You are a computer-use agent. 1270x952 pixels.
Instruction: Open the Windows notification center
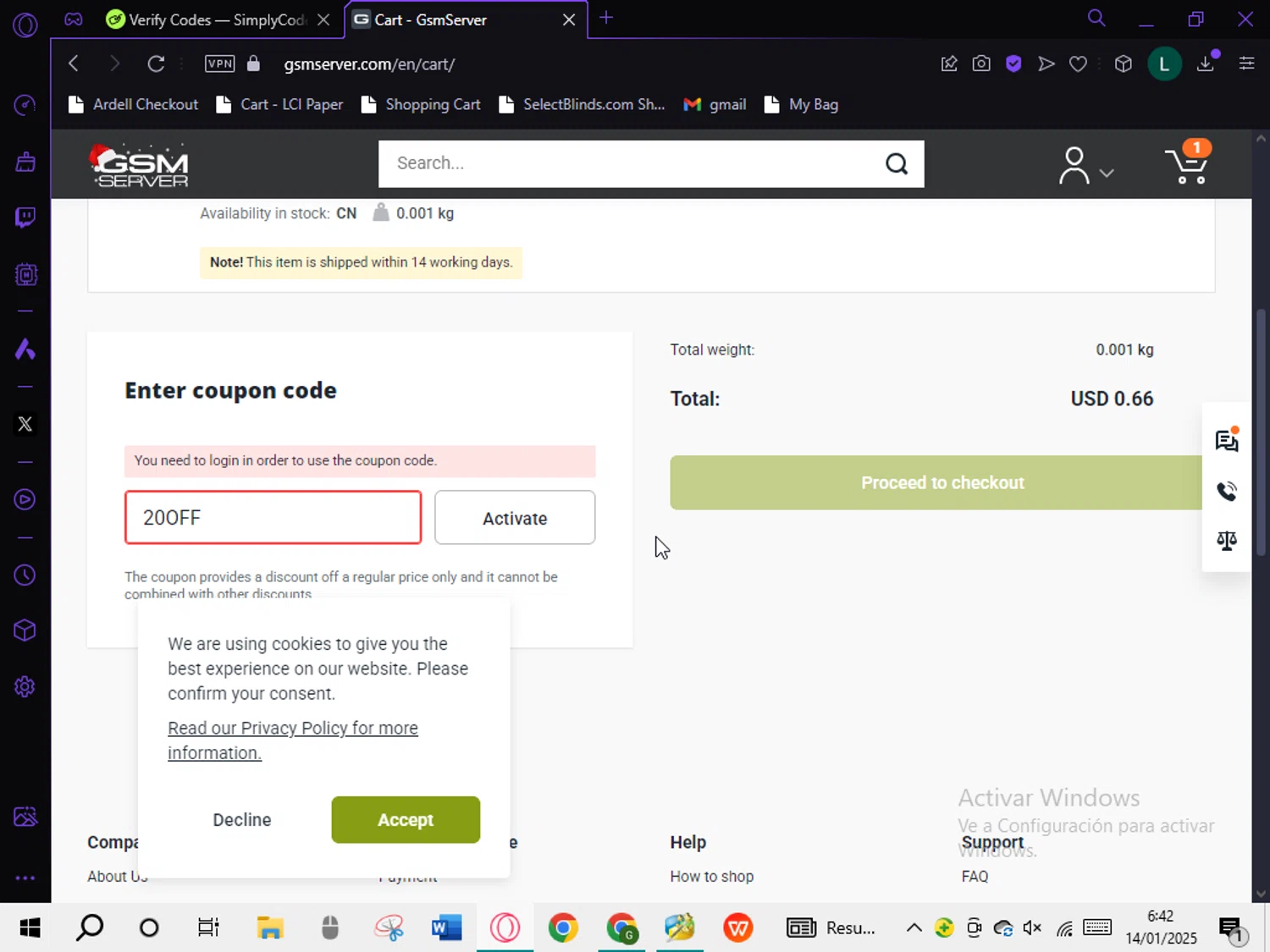point(1232,929)
